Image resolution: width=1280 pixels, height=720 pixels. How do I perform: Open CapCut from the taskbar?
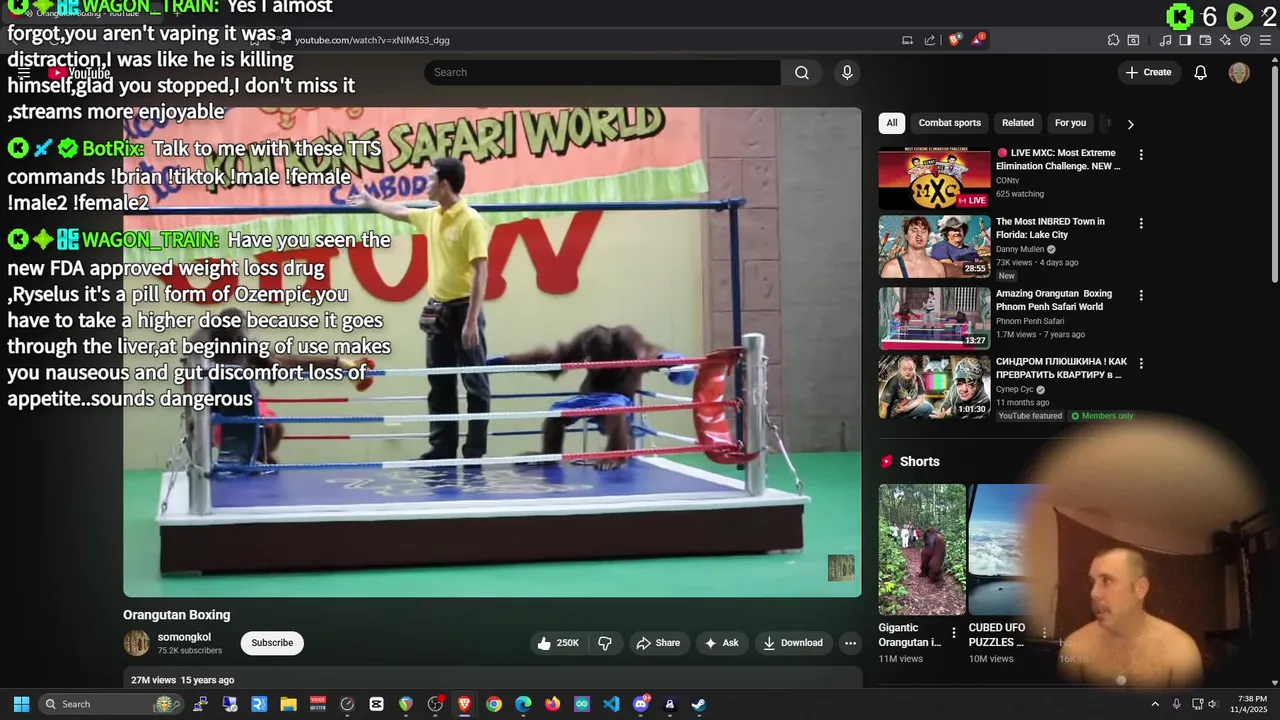point(376,704)
